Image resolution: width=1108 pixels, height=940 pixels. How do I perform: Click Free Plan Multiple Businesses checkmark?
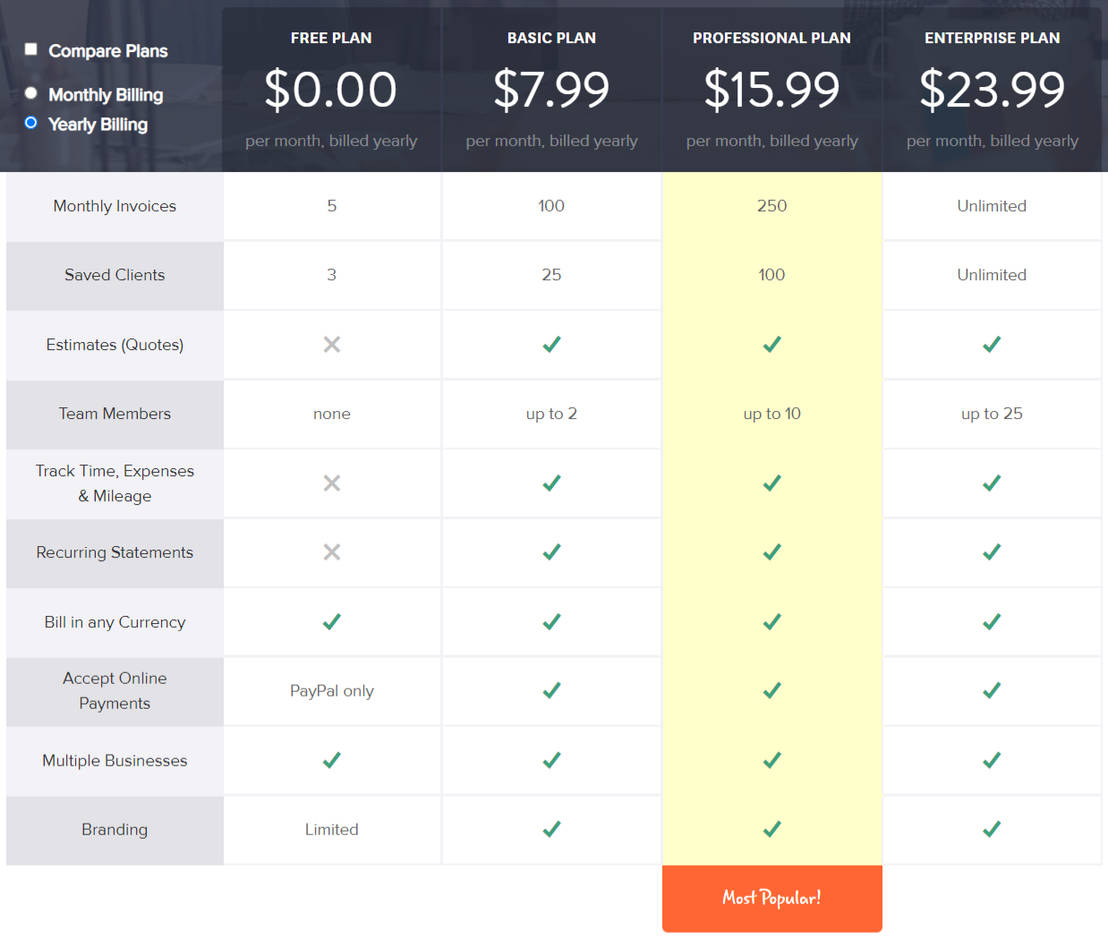[332, 760]
